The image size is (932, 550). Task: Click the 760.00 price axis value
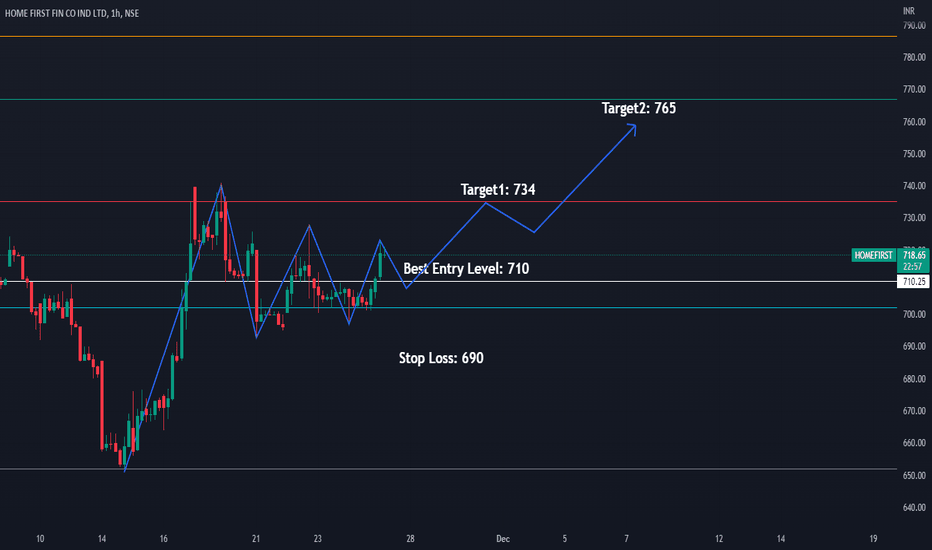click(x=914, y=122)
